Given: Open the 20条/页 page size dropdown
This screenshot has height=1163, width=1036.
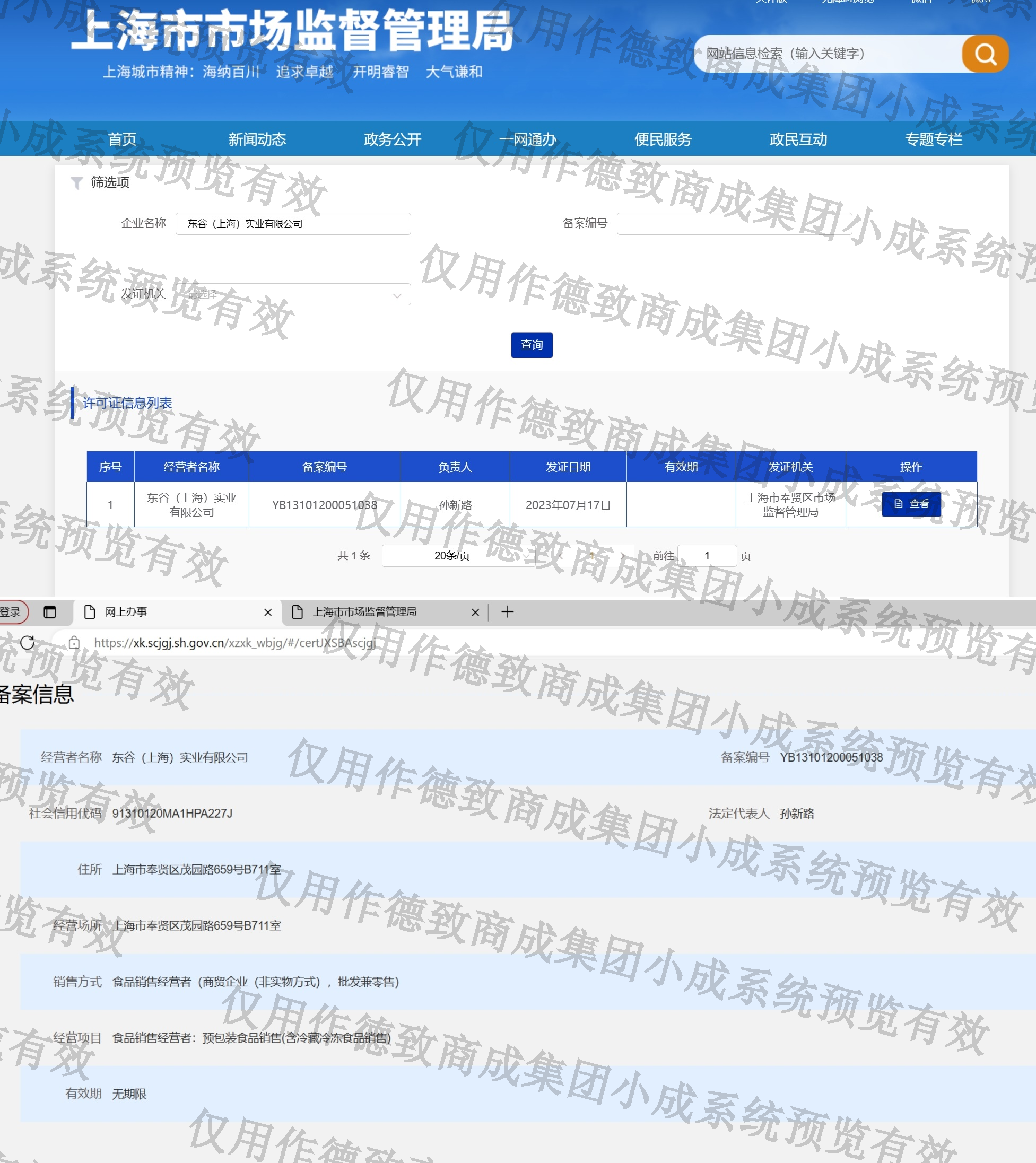Looking at the screenshot, I should [458, 555].
